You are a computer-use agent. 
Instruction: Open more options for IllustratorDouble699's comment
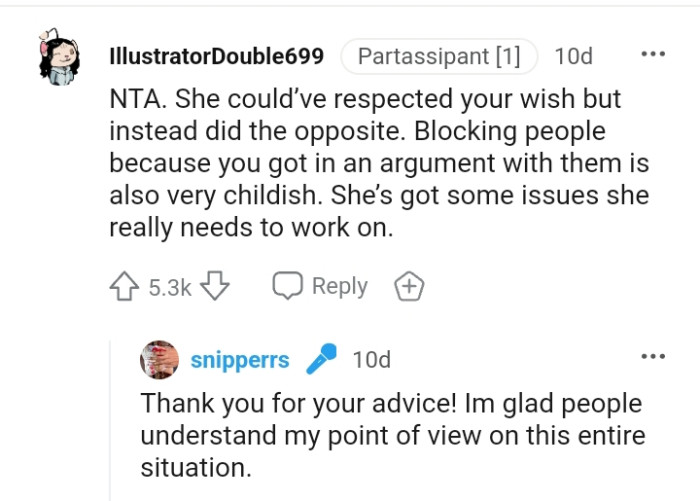point(652,55)
